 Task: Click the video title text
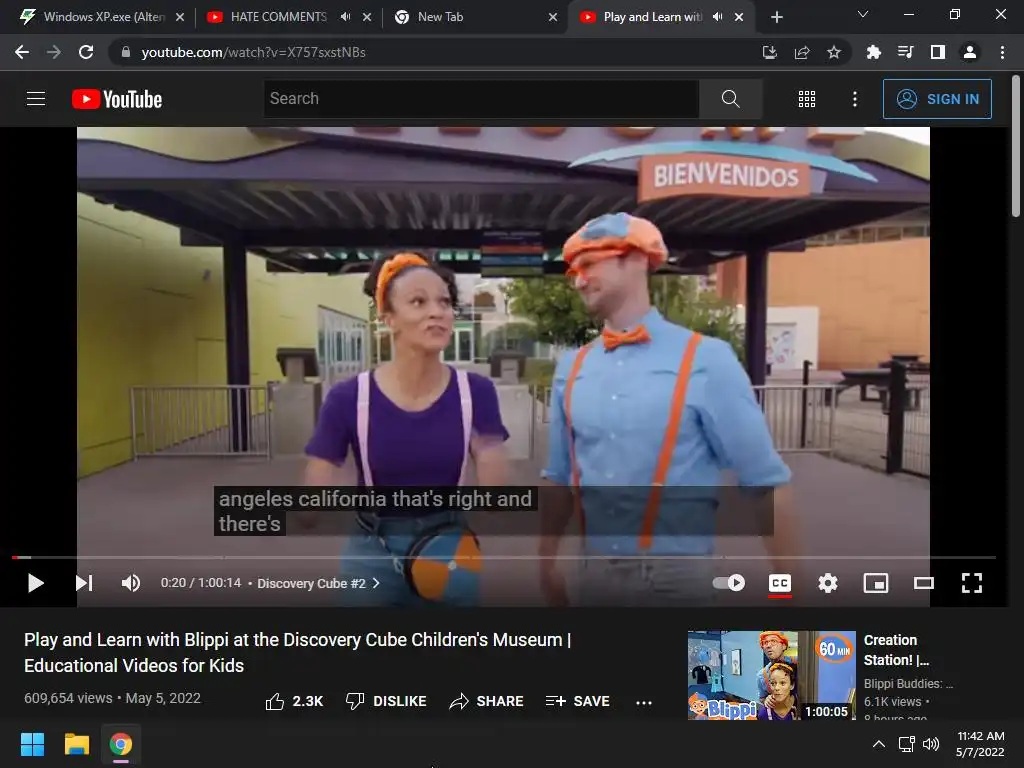297,652
